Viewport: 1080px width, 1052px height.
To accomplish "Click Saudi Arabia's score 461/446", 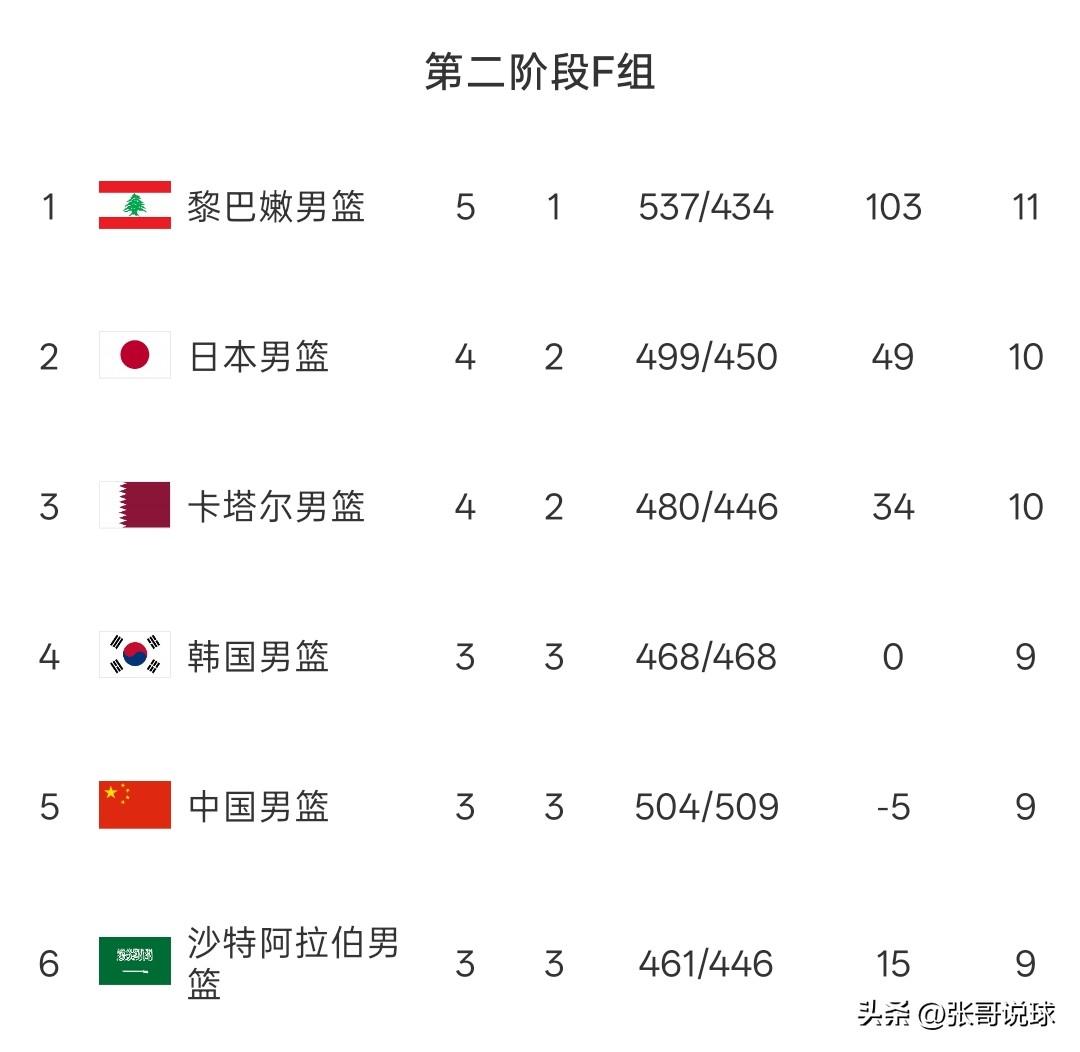I will [706, 963].
